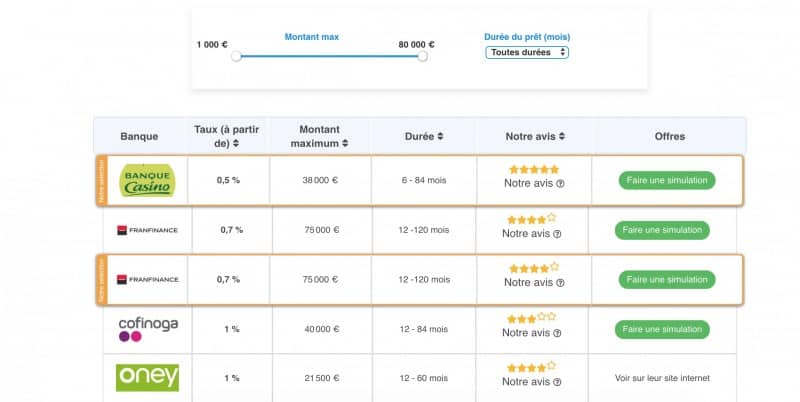Click Faire une simulation for Banque Casino
Screen dimensions: 800x402
[x=667, y=181]
